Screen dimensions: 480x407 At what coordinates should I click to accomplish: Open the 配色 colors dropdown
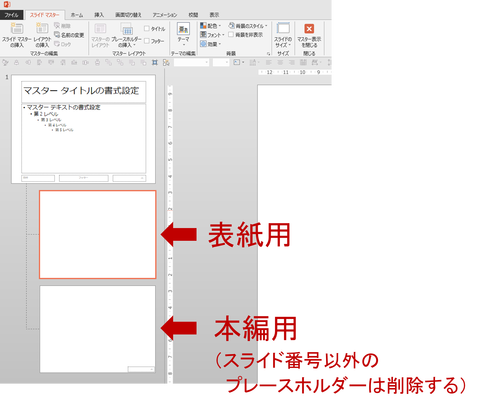[210, 26]
